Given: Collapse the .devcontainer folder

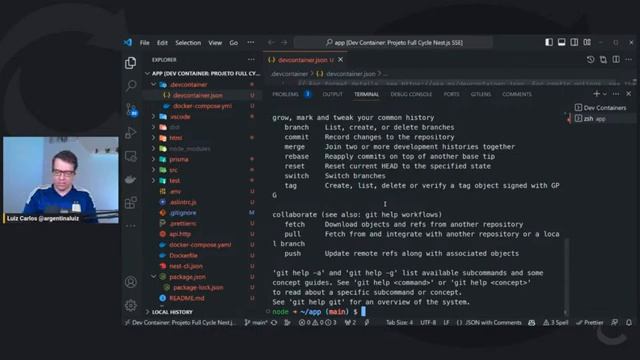Looking at the screenshot, I should pyautogui.click(x=154, y=84).
